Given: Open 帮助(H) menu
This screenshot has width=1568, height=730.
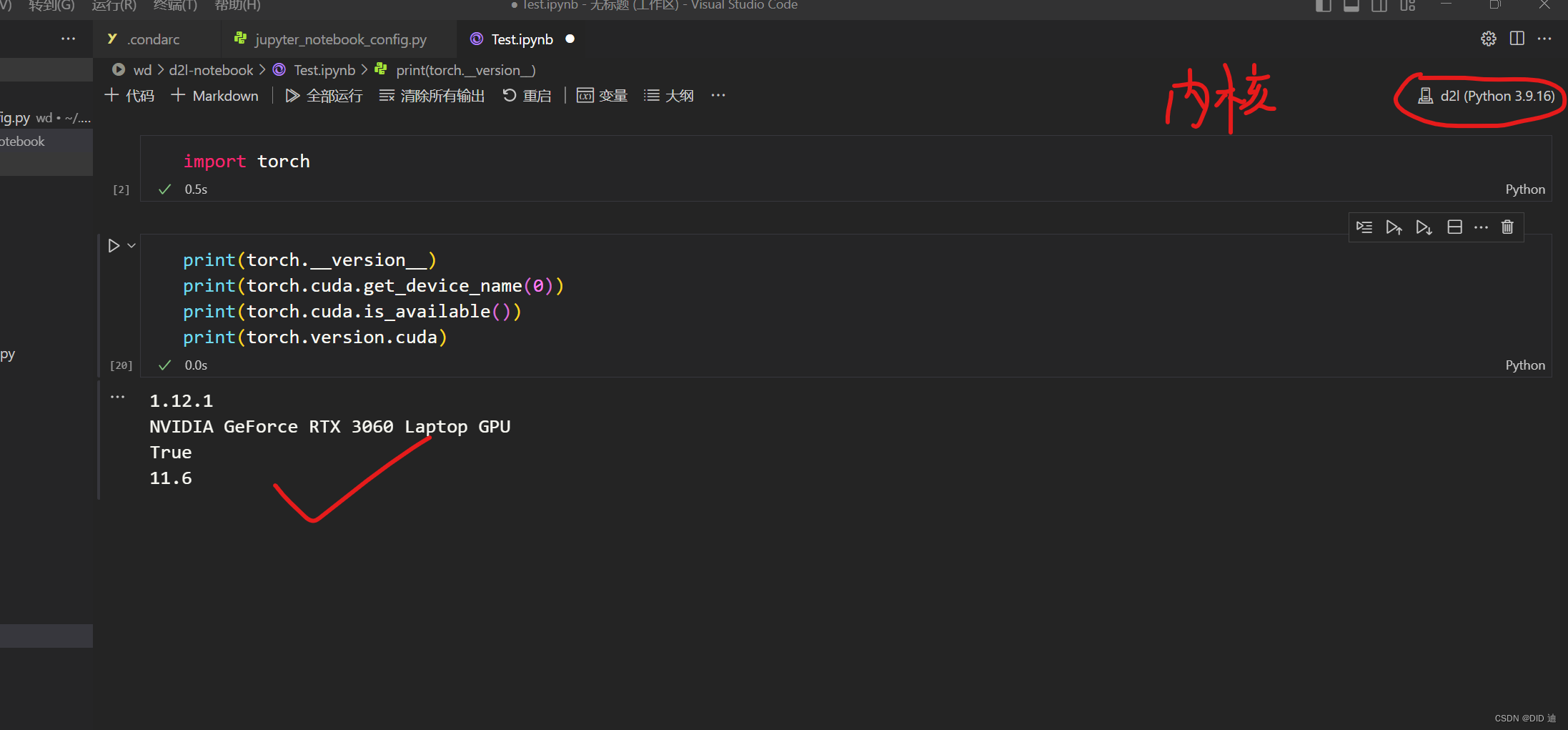Looking at the screenshot, I should click(x=237, y=5).
